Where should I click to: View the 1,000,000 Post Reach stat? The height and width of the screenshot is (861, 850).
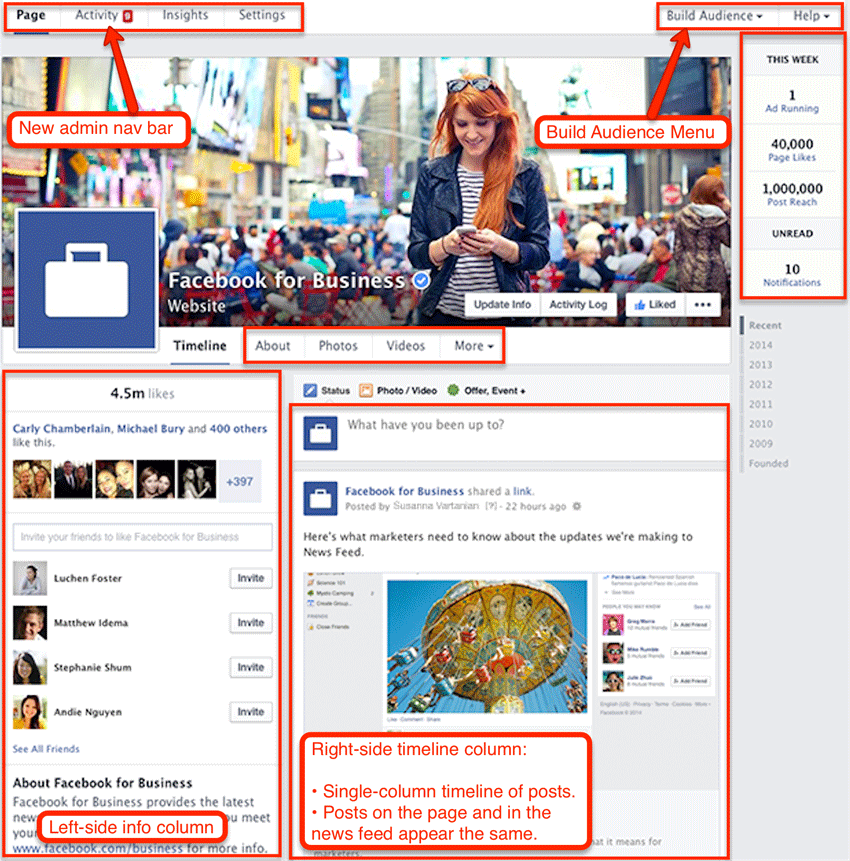pos(792,194)
